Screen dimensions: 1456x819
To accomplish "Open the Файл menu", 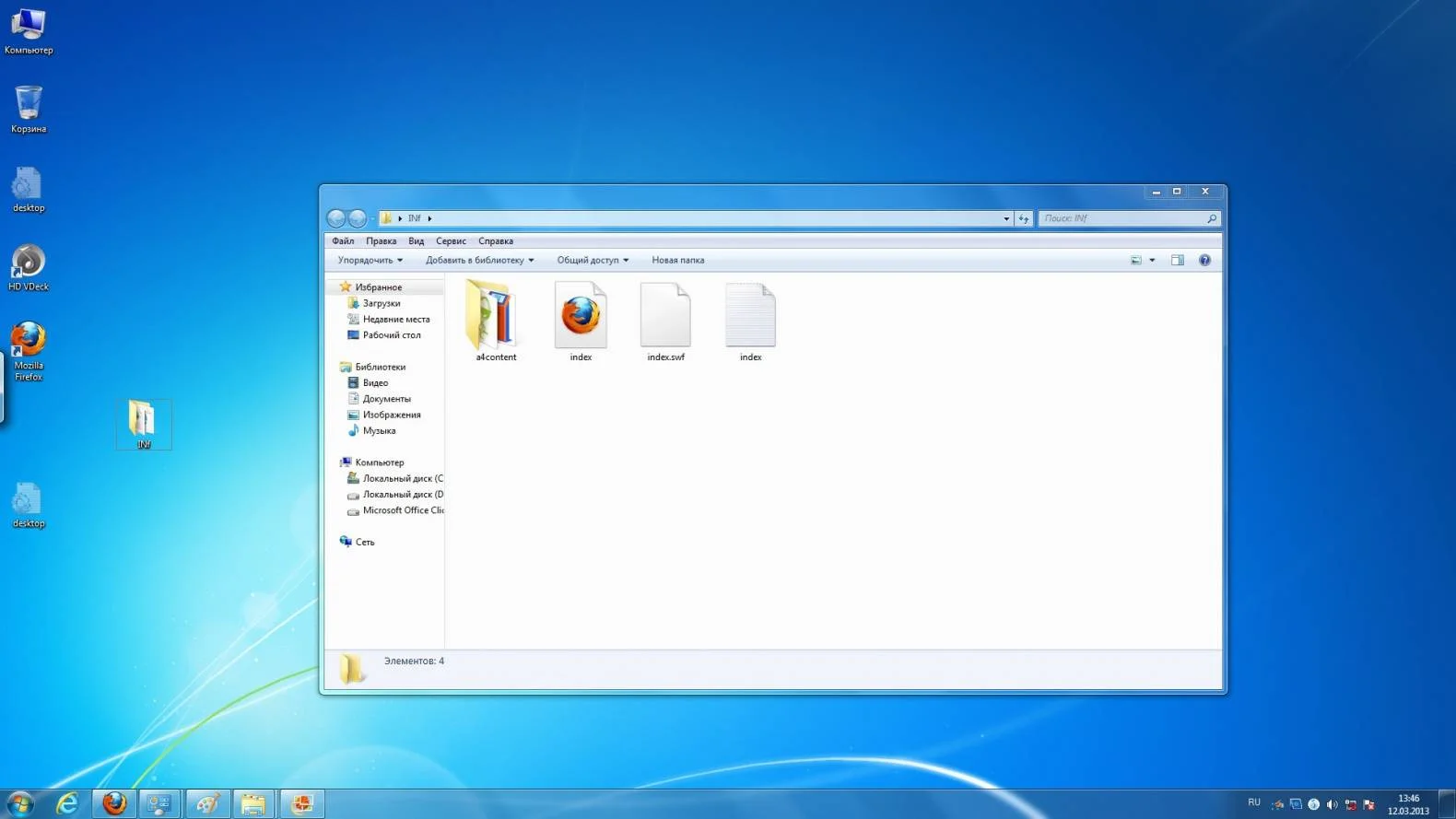I will [343, 241].
